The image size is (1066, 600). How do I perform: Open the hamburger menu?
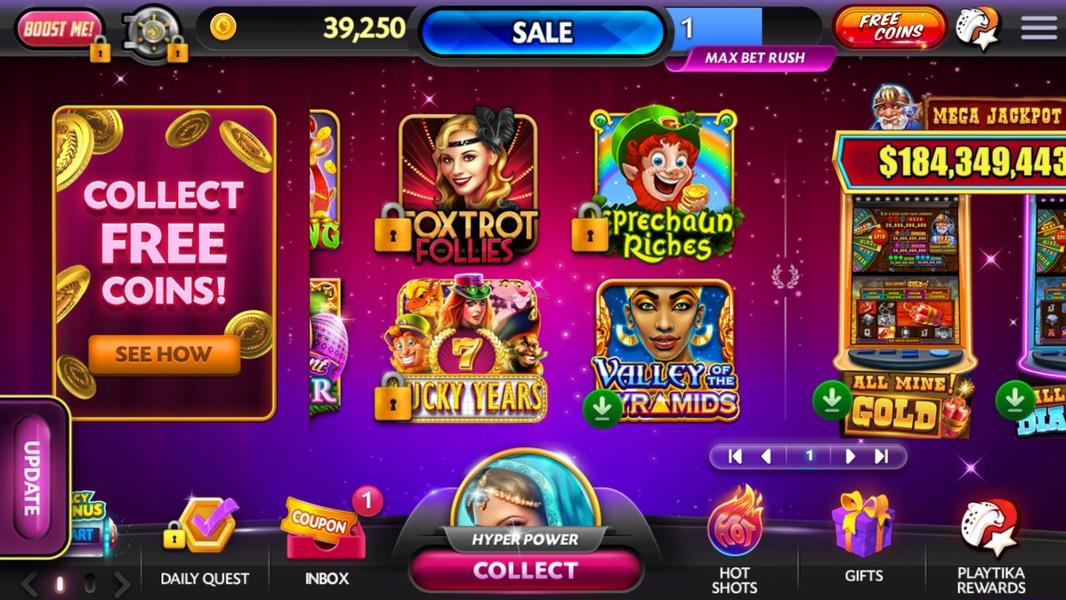pos(1038,27)
